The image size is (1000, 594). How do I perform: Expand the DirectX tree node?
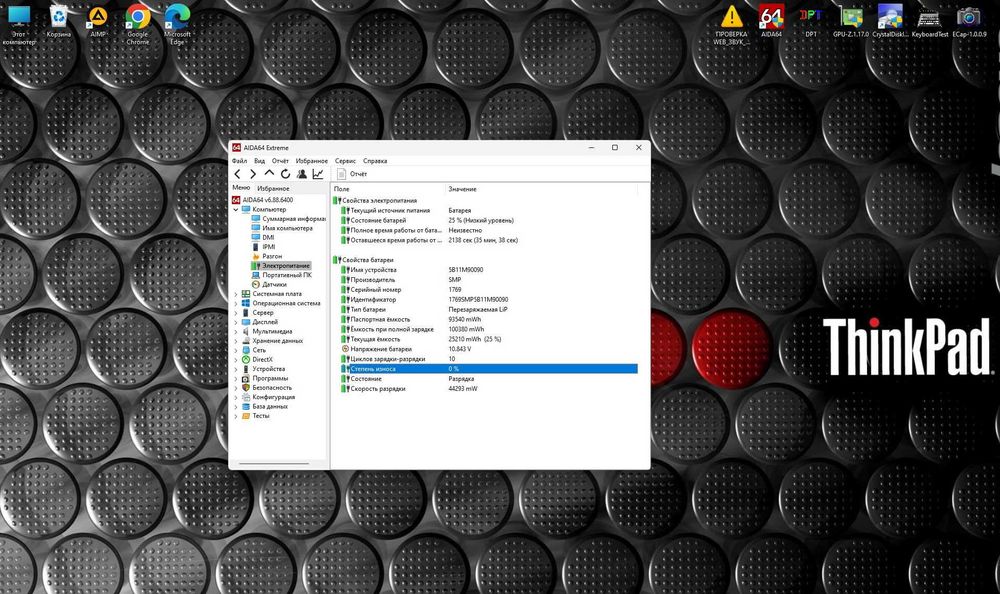coord(235,359)
